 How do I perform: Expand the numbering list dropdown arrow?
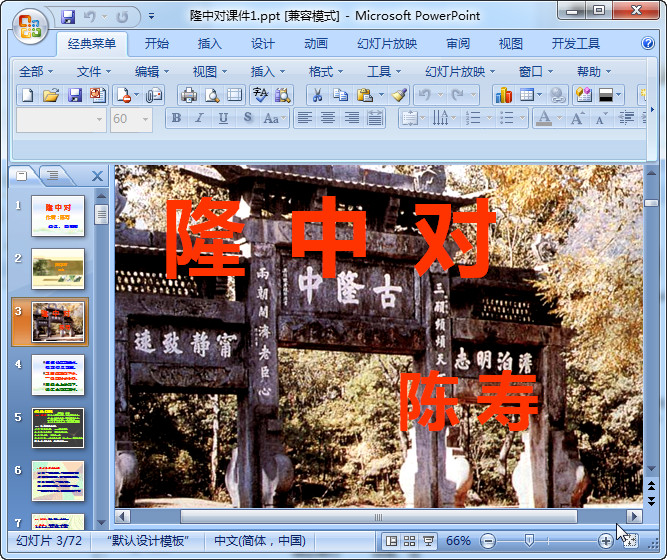pyautogui.click(x=489, y=118)
